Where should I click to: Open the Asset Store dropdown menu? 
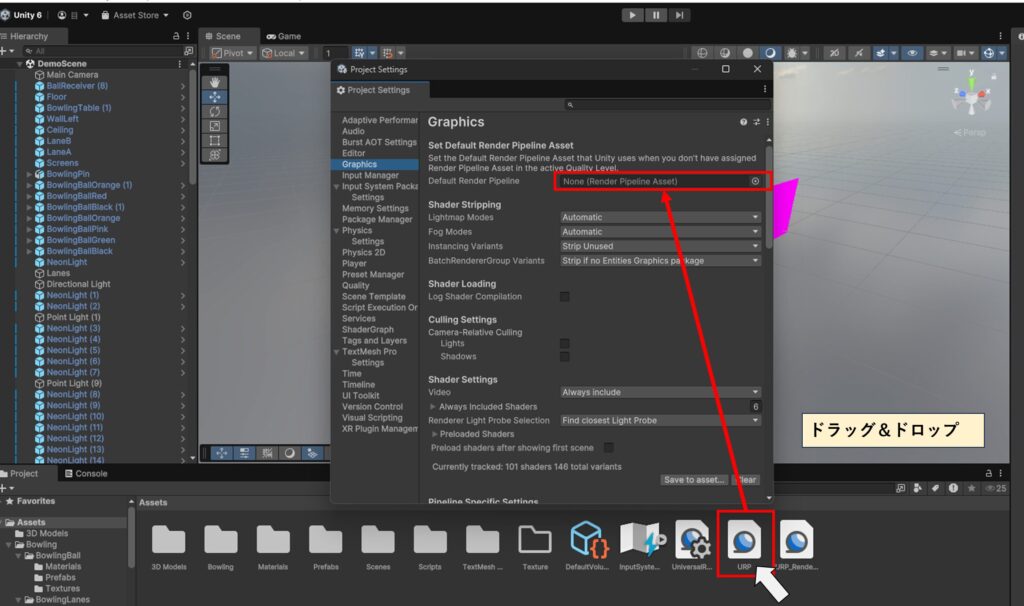pyautogui.click(x=135, y=15)
